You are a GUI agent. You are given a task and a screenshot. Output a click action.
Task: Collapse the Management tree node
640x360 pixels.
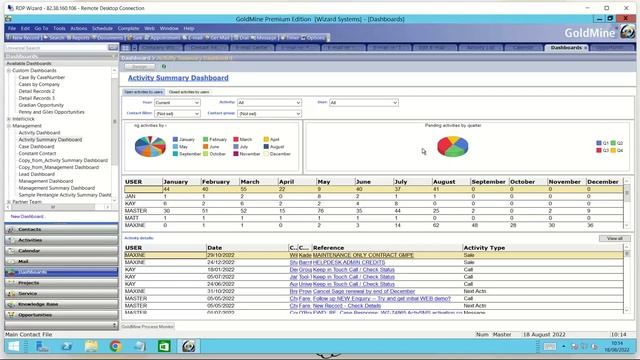tap(9, 126)
